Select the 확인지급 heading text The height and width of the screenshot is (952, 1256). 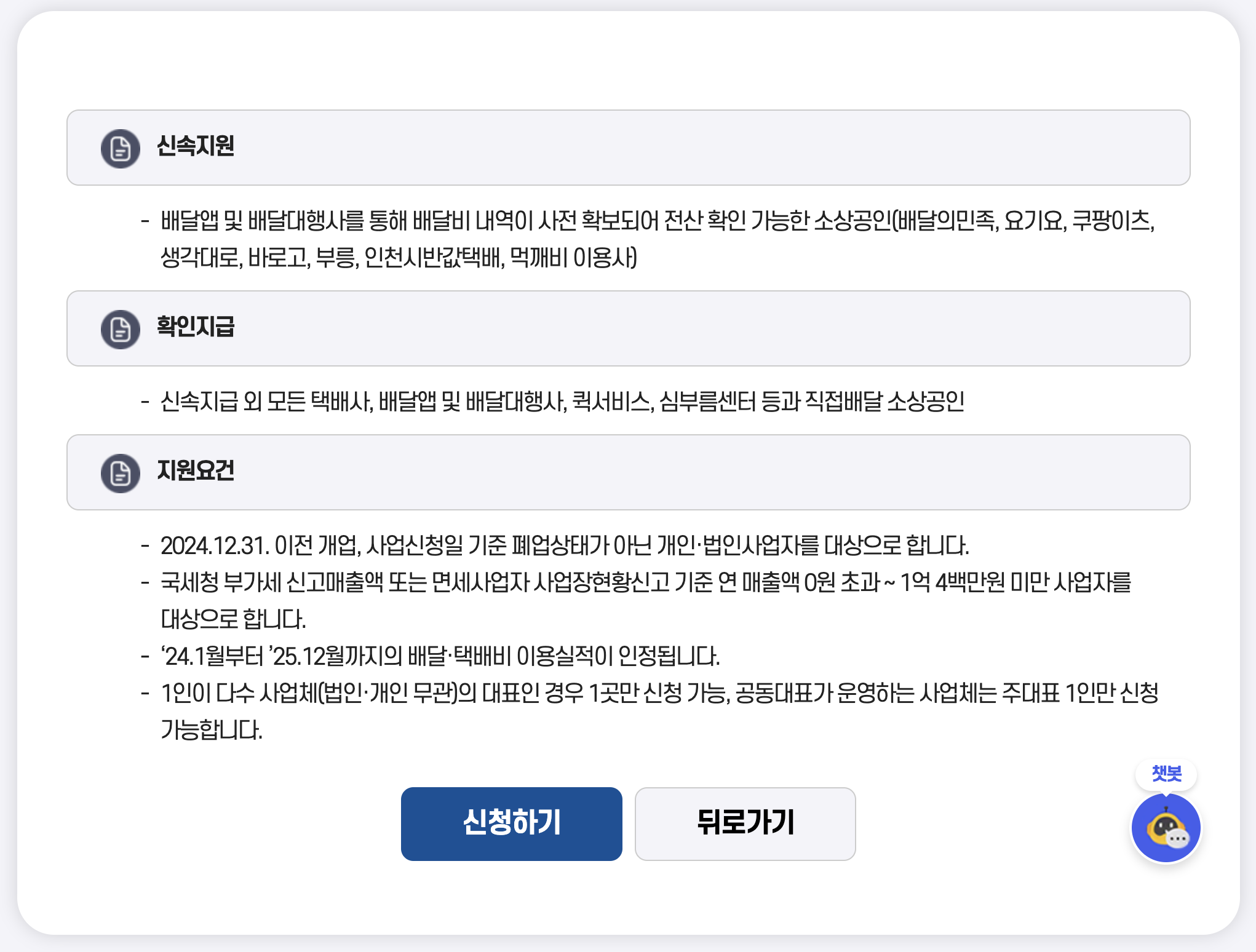click(196, 327)
